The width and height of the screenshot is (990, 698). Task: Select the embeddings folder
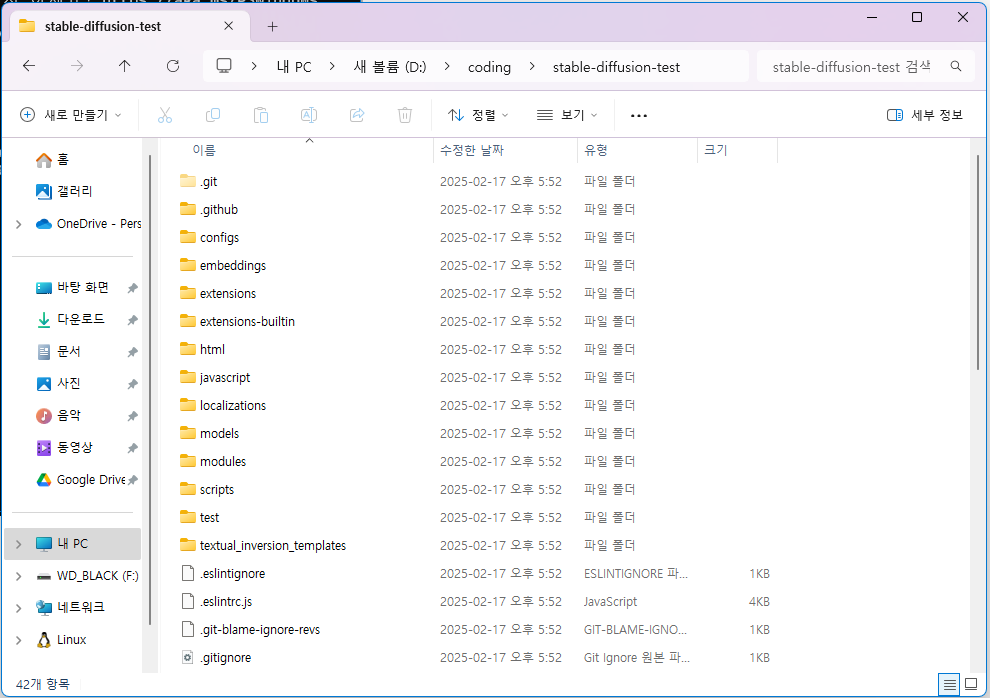click(223, 266)
